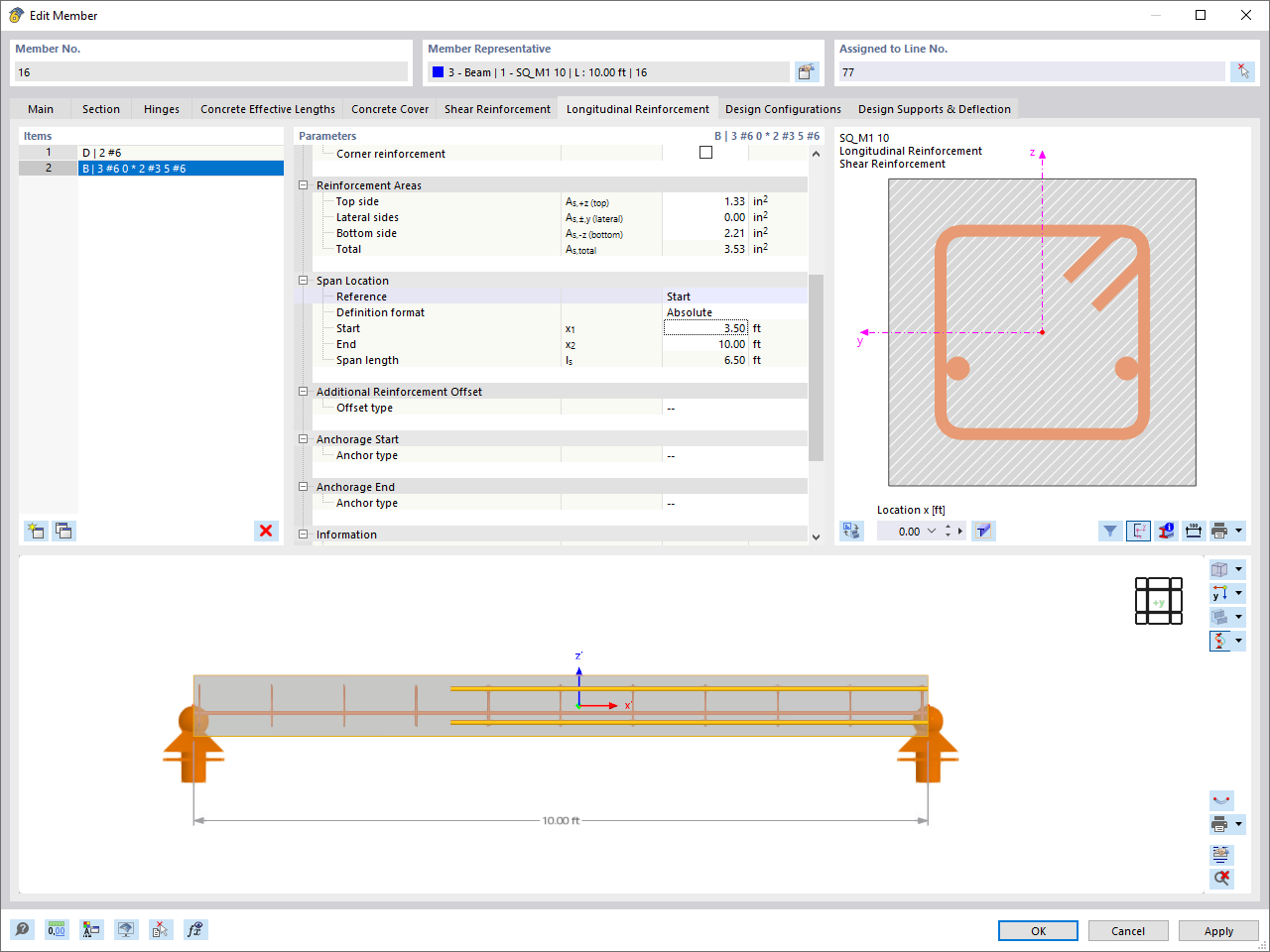
Task: Enable the corner reinforcement checkbox
Action: [705, 152]
